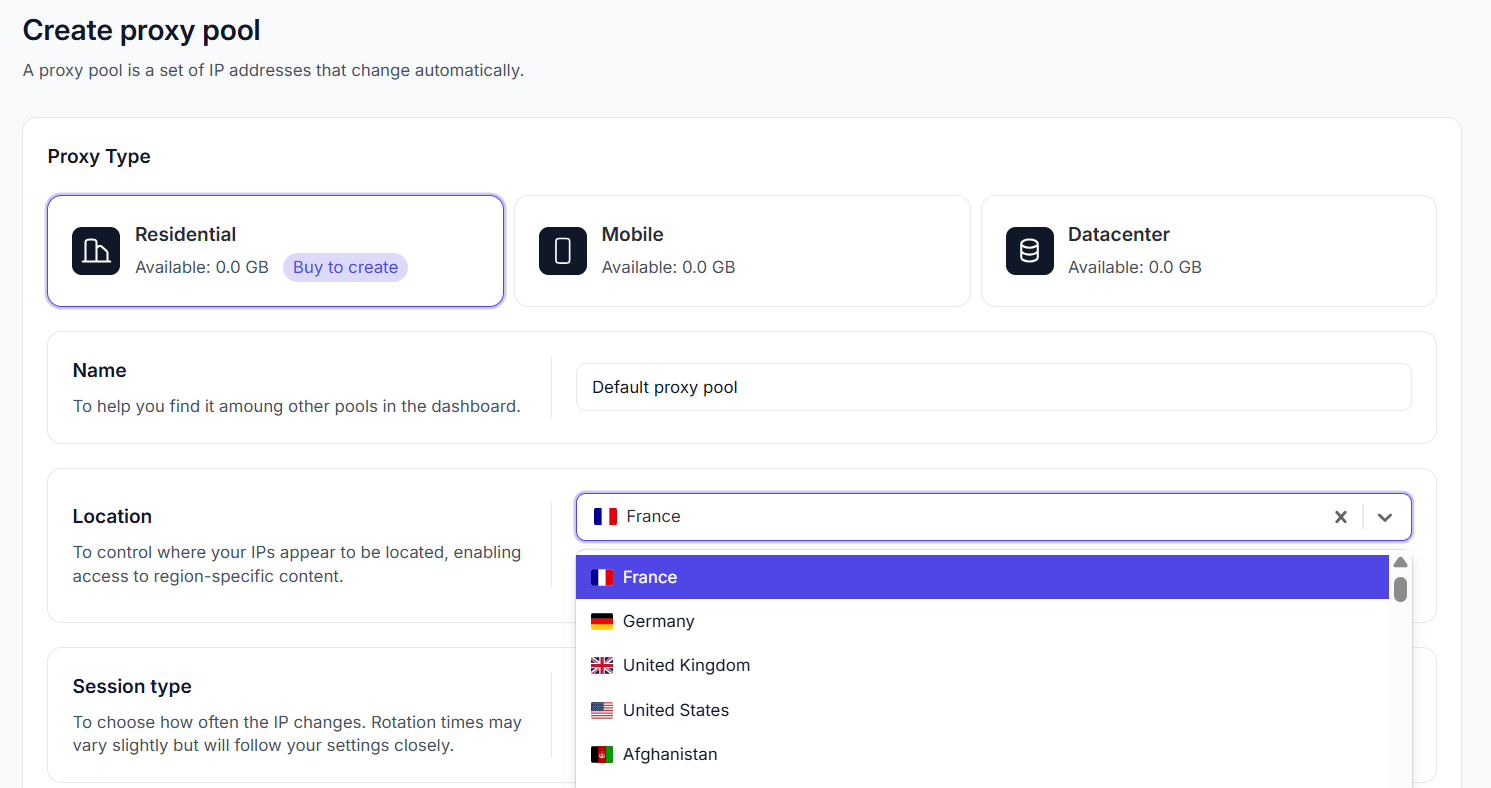
Task: Choose France from the dropdown list
Action: pos(983,577)
